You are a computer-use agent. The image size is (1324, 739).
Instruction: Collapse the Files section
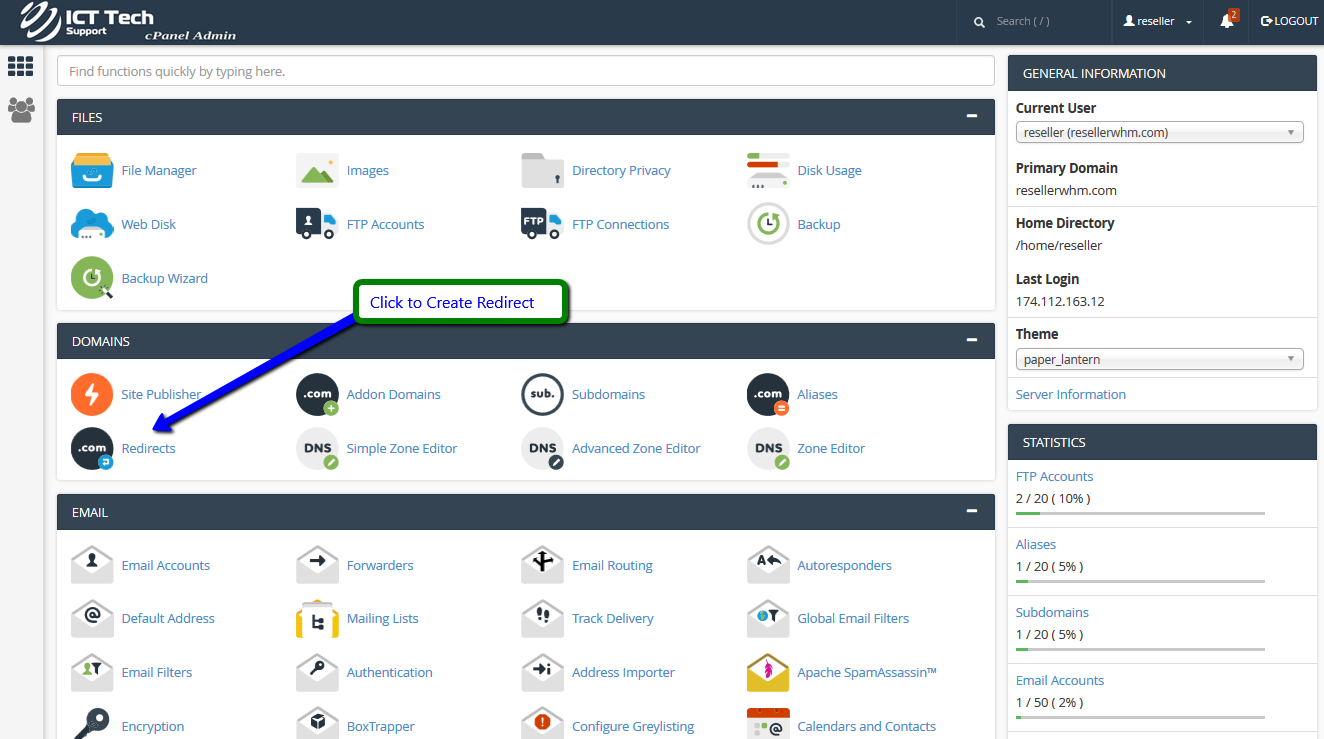point(971,117)
